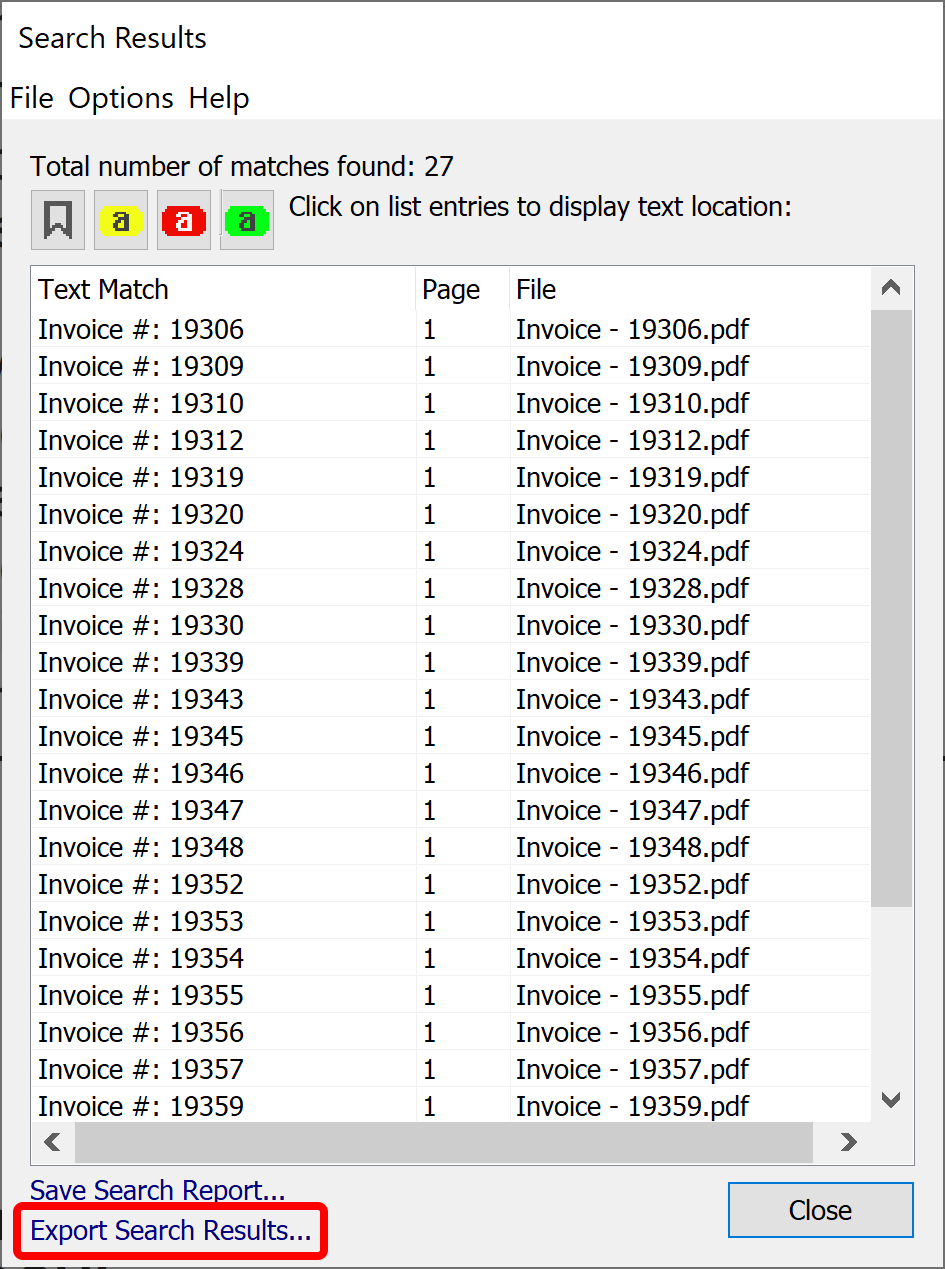Click the horizontal scrollbar left arrow
Image resolution: width=945 pixels, height=1269 pixels.
51,1142
